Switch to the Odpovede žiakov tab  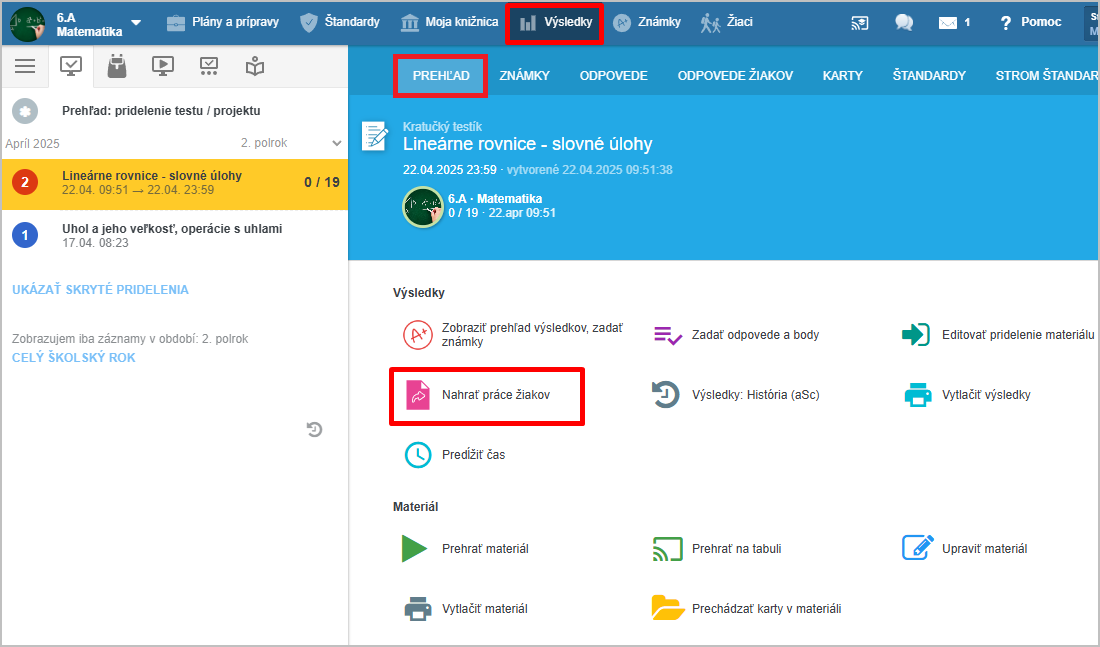click(734, 75)
